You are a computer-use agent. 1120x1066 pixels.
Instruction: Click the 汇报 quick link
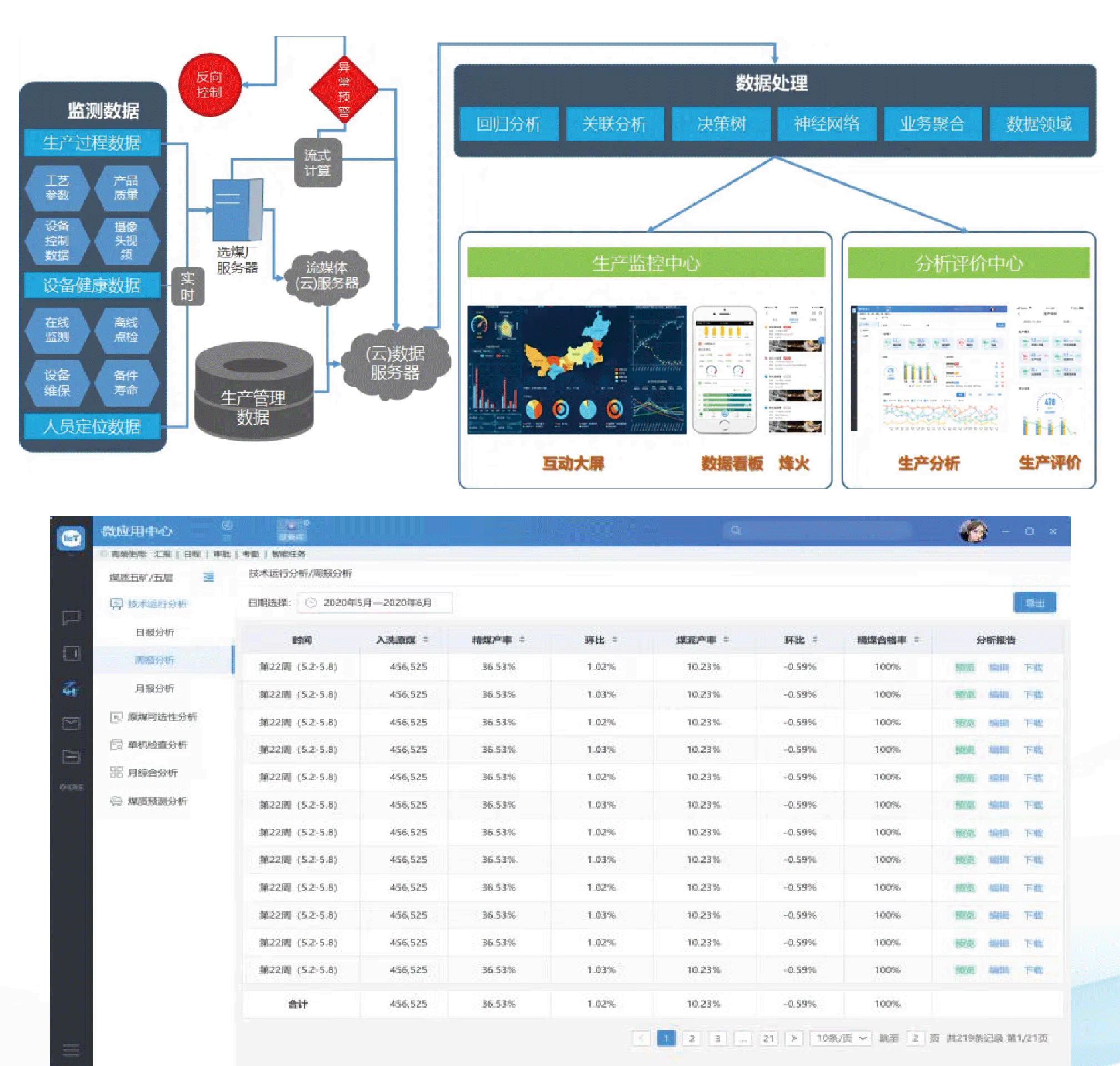point(162,554)
